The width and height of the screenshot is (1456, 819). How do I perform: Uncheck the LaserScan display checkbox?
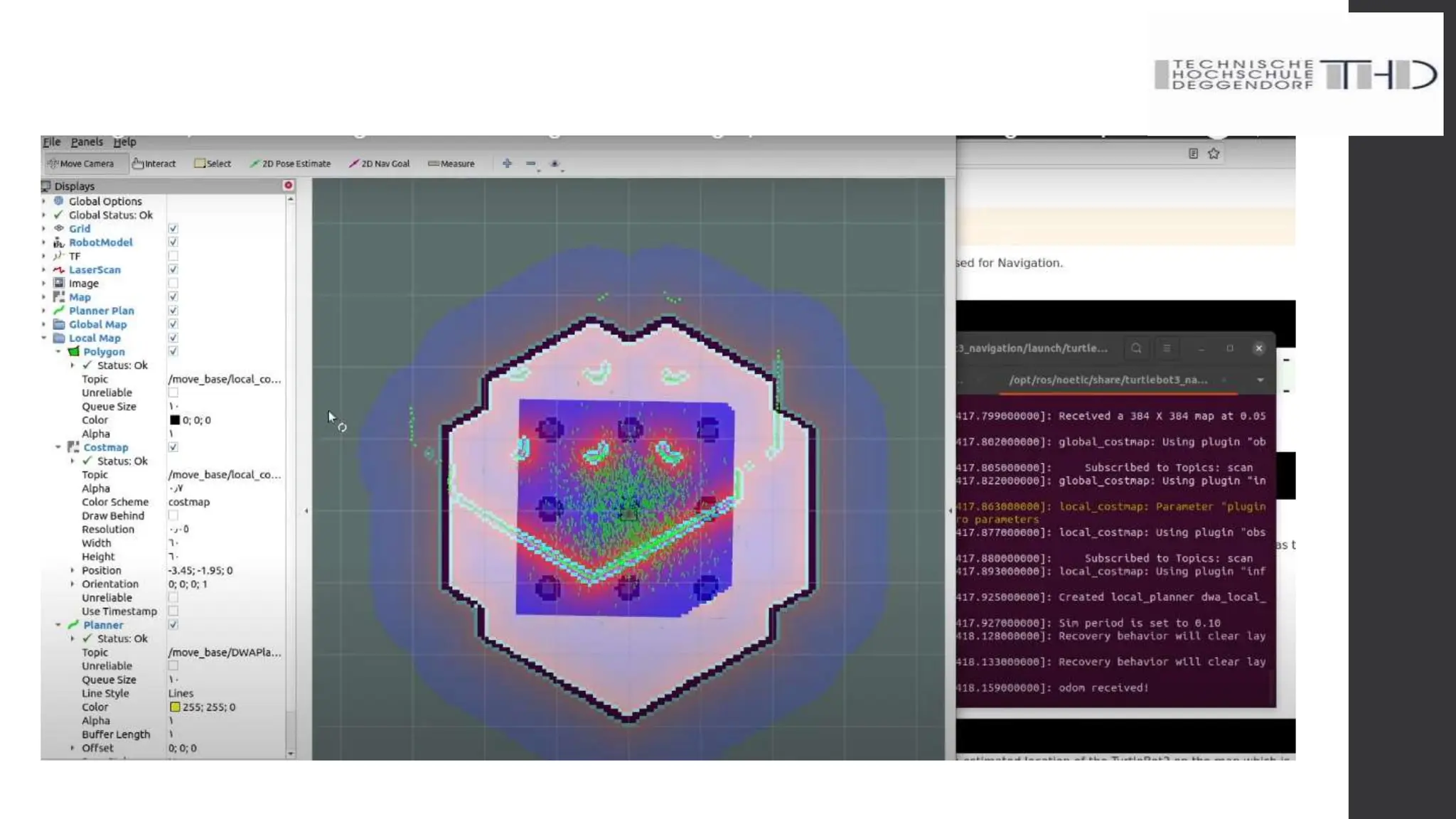[x=173, y=269]
